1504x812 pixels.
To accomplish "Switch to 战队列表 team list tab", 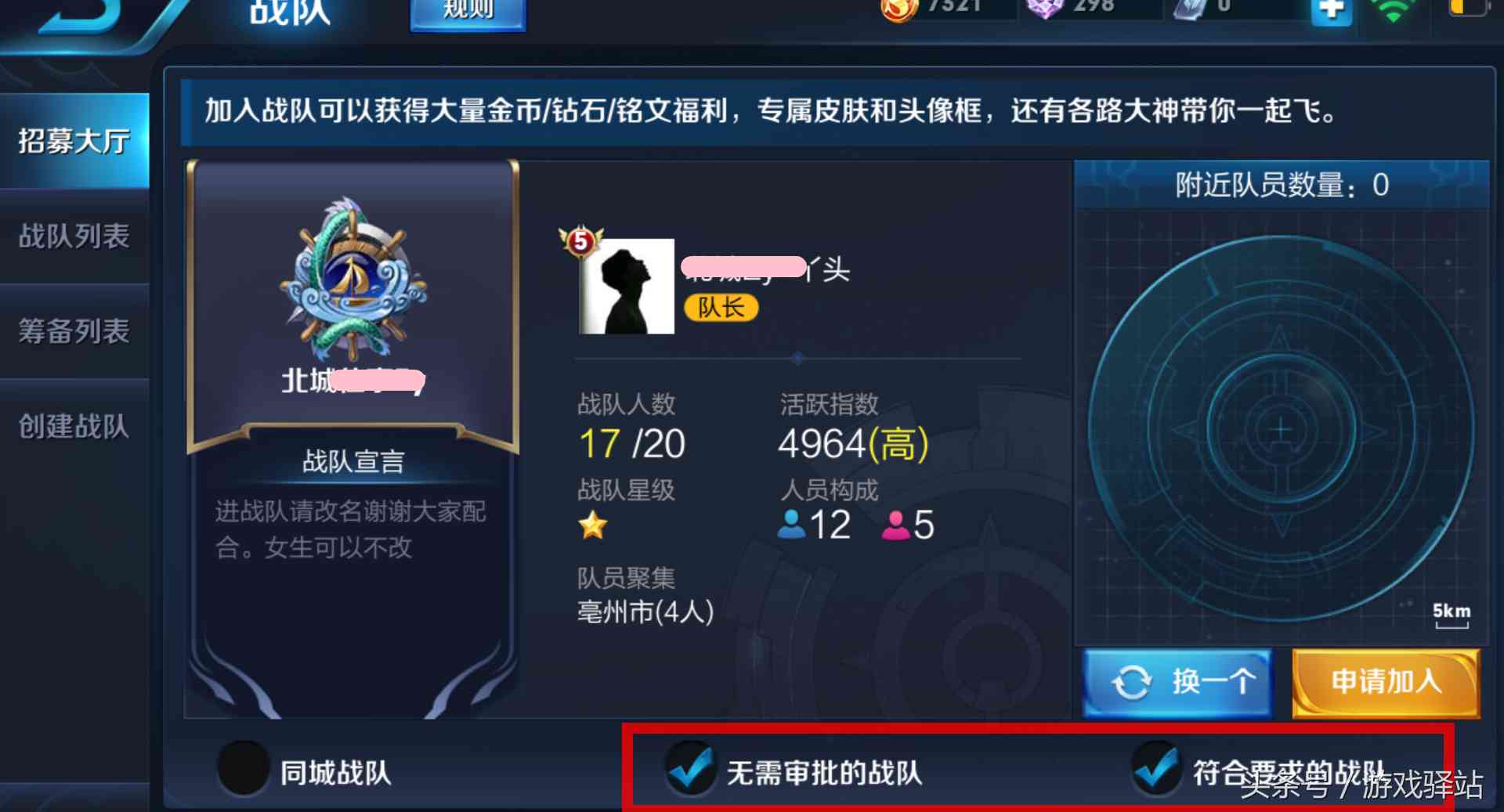I will pyautogui.click(x=74, y=236).
